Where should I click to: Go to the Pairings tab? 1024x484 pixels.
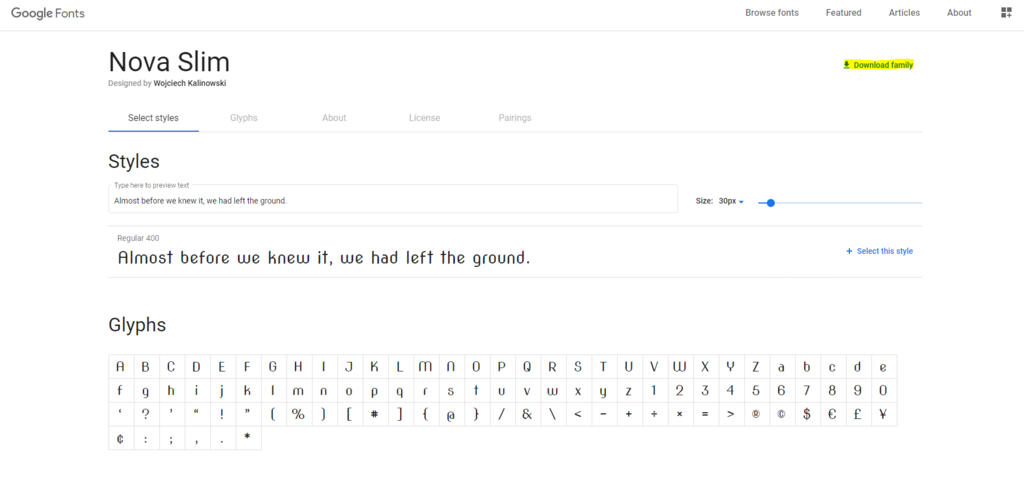click(x=515, y=118)
